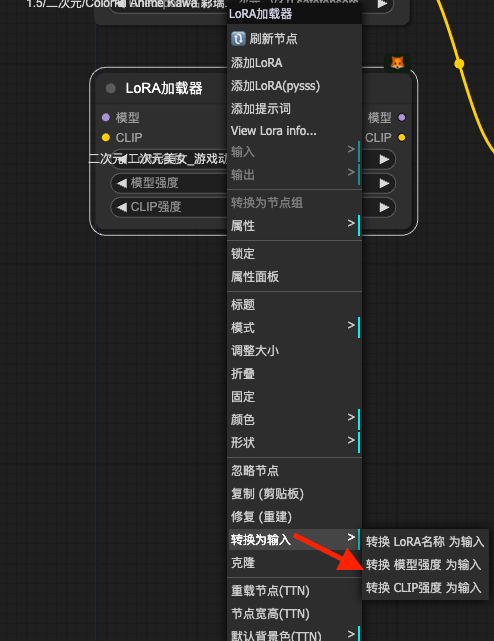Click the yellow CLIP output socket
494x641 pixels.
click(402, 137)
